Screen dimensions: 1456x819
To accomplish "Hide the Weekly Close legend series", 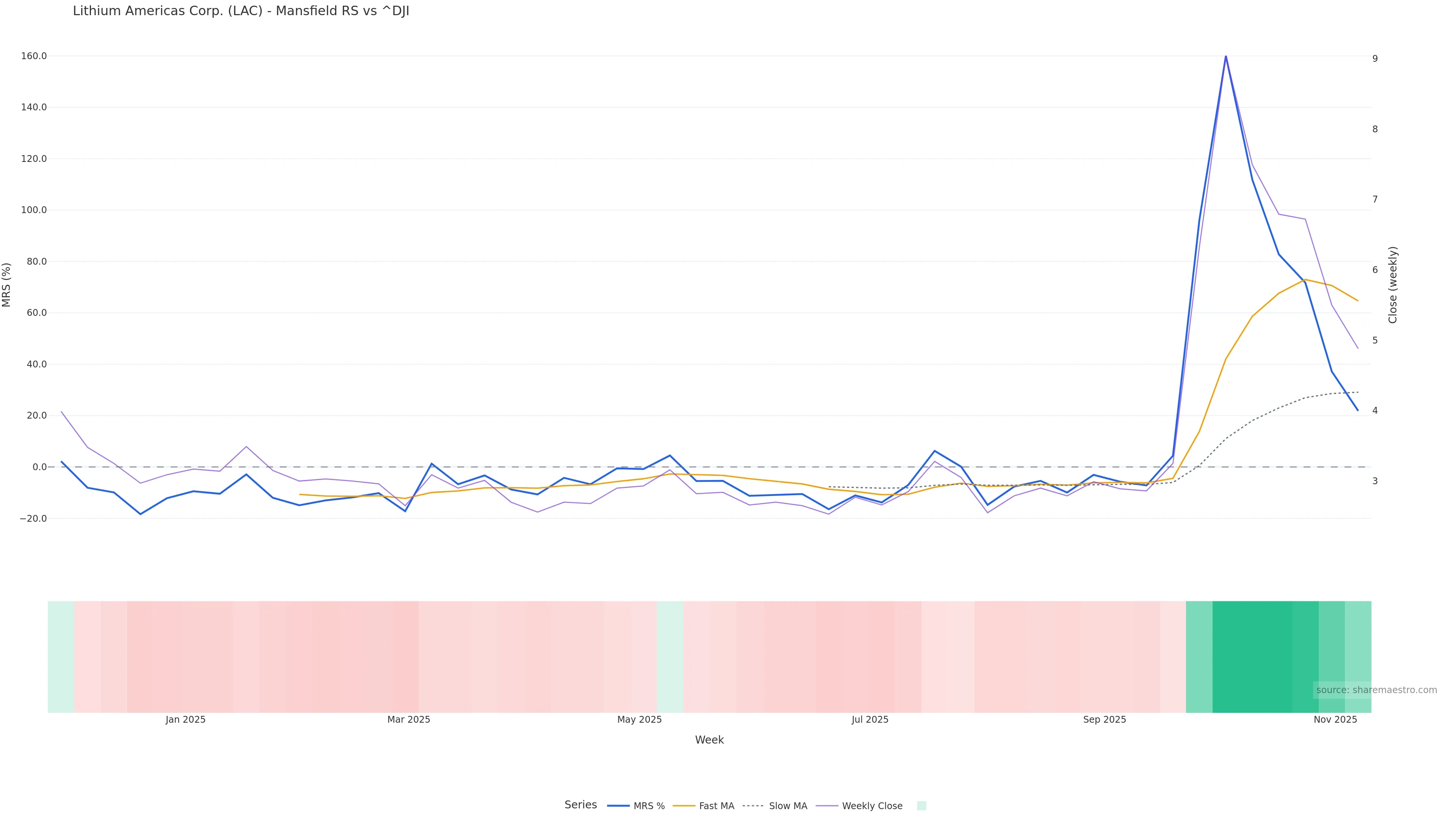I will click(x=872, y=806).
